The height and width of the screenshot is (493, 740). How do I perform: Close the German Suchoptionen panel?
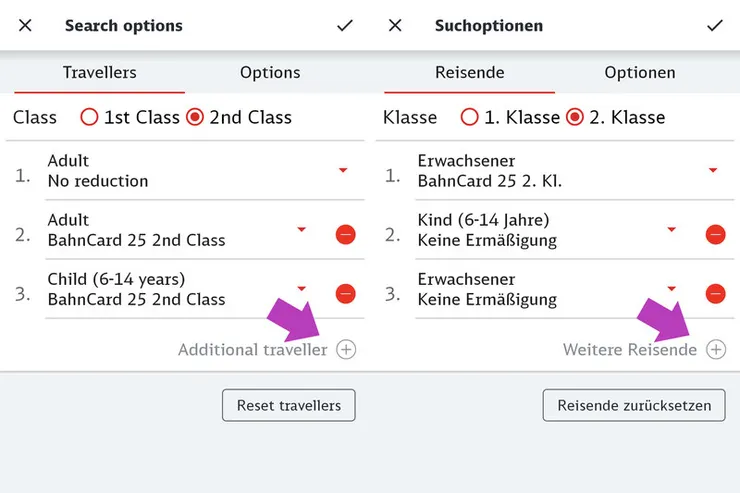(x=395, y=26)
